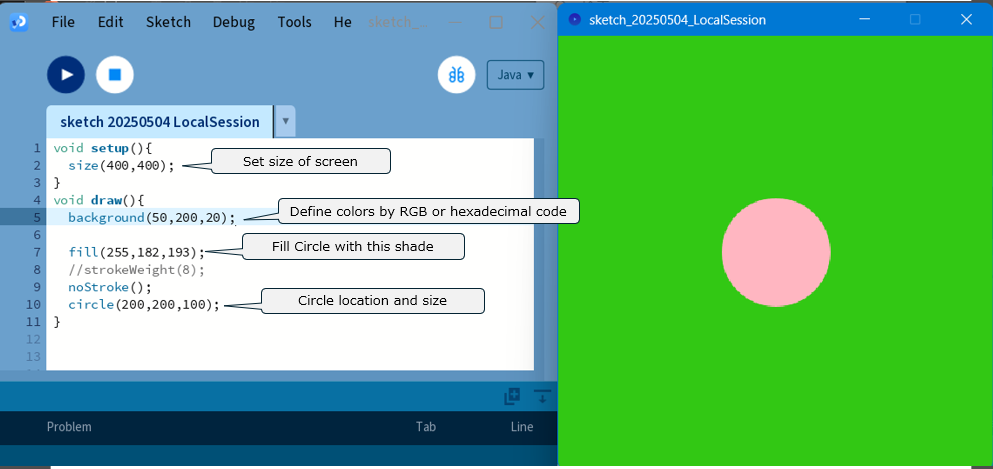Click the void draw(){ line
Screen dimensions: 993x469
99,201
